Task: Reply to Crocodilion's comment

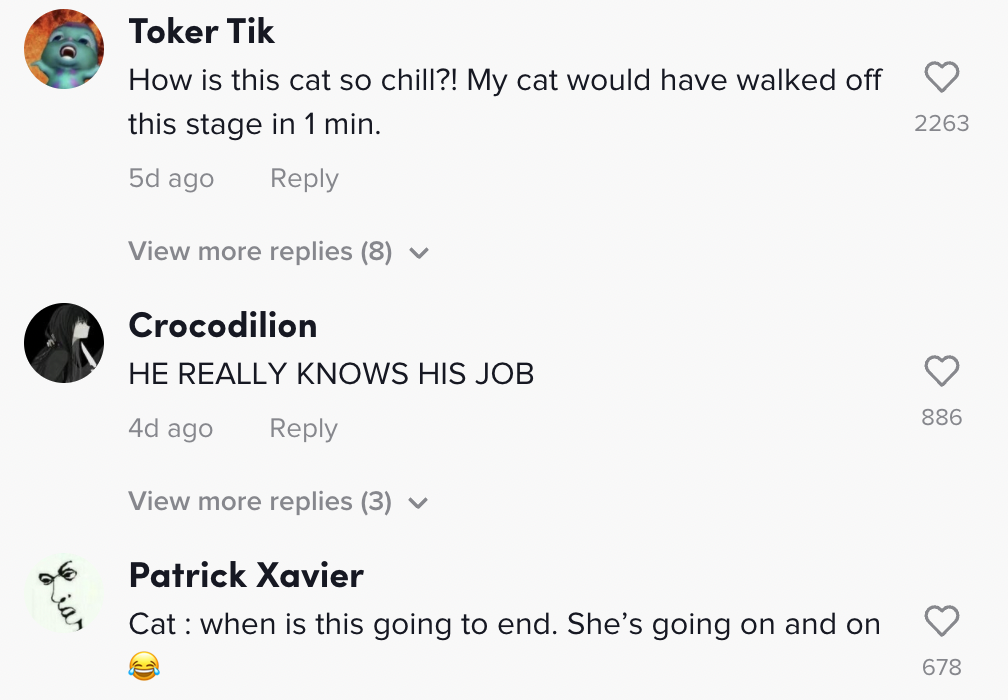Action: 303,429
